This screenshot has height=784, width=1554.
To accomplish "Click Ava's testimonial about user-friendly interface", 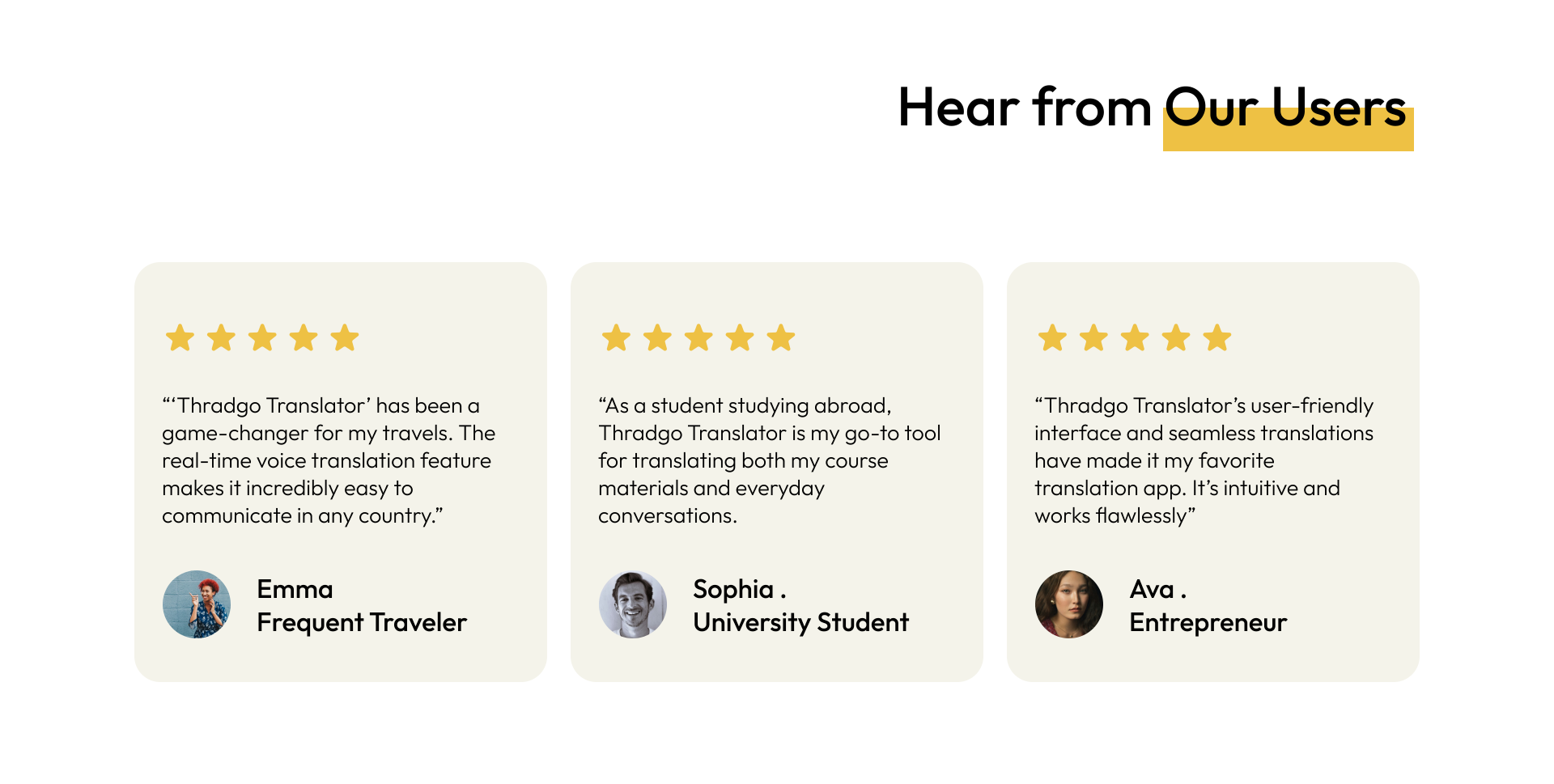I will coord(1204,460).
